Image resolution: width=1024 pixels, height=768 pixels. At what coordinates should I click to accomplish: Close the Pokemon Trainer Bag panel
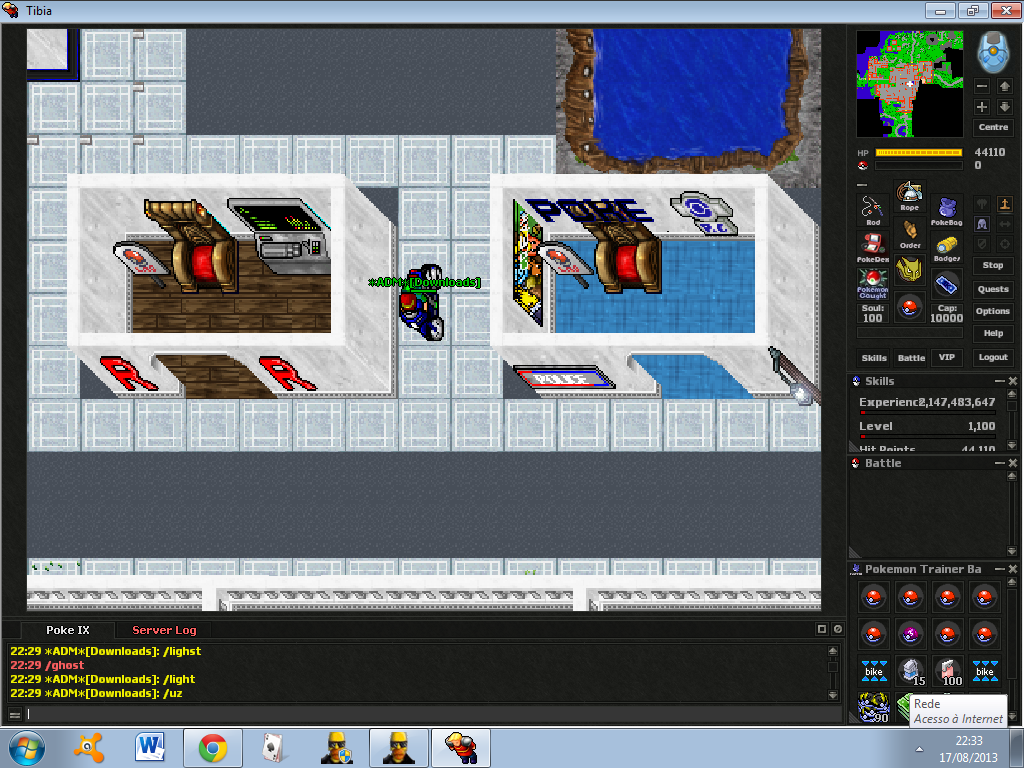(1012, 569)
